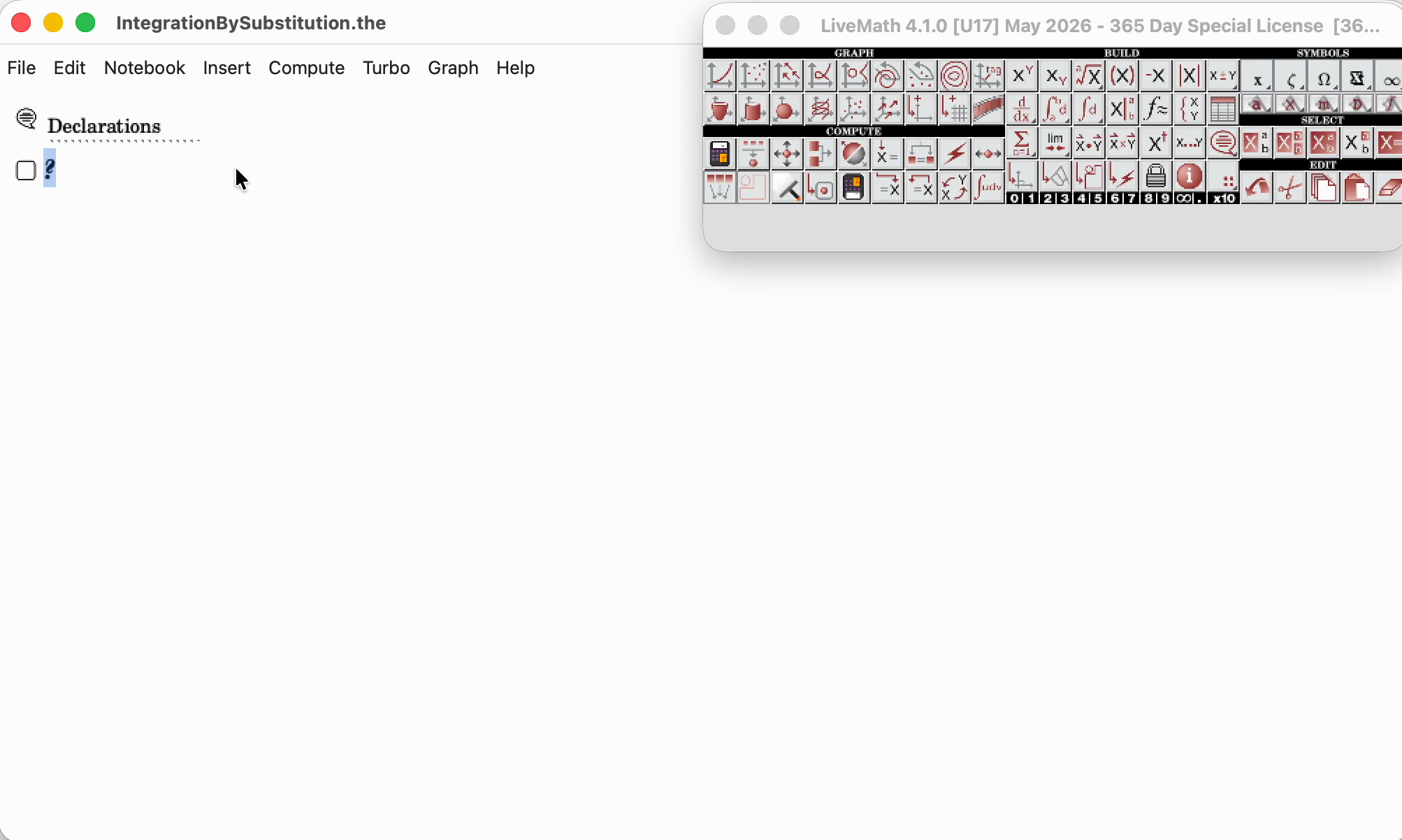Click the x10 exponent button
Screen dimensions: 1402x840
coord(1224,198)
